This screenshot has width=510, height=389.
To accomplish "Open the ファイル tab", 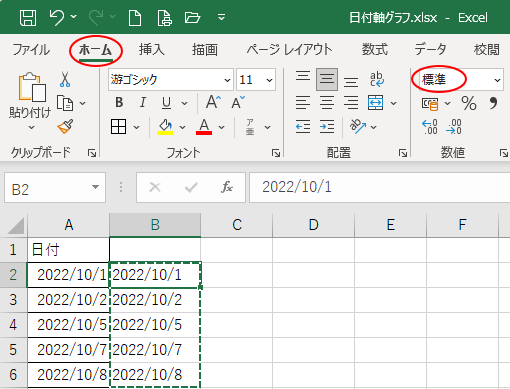I will [x=31, y=50].
